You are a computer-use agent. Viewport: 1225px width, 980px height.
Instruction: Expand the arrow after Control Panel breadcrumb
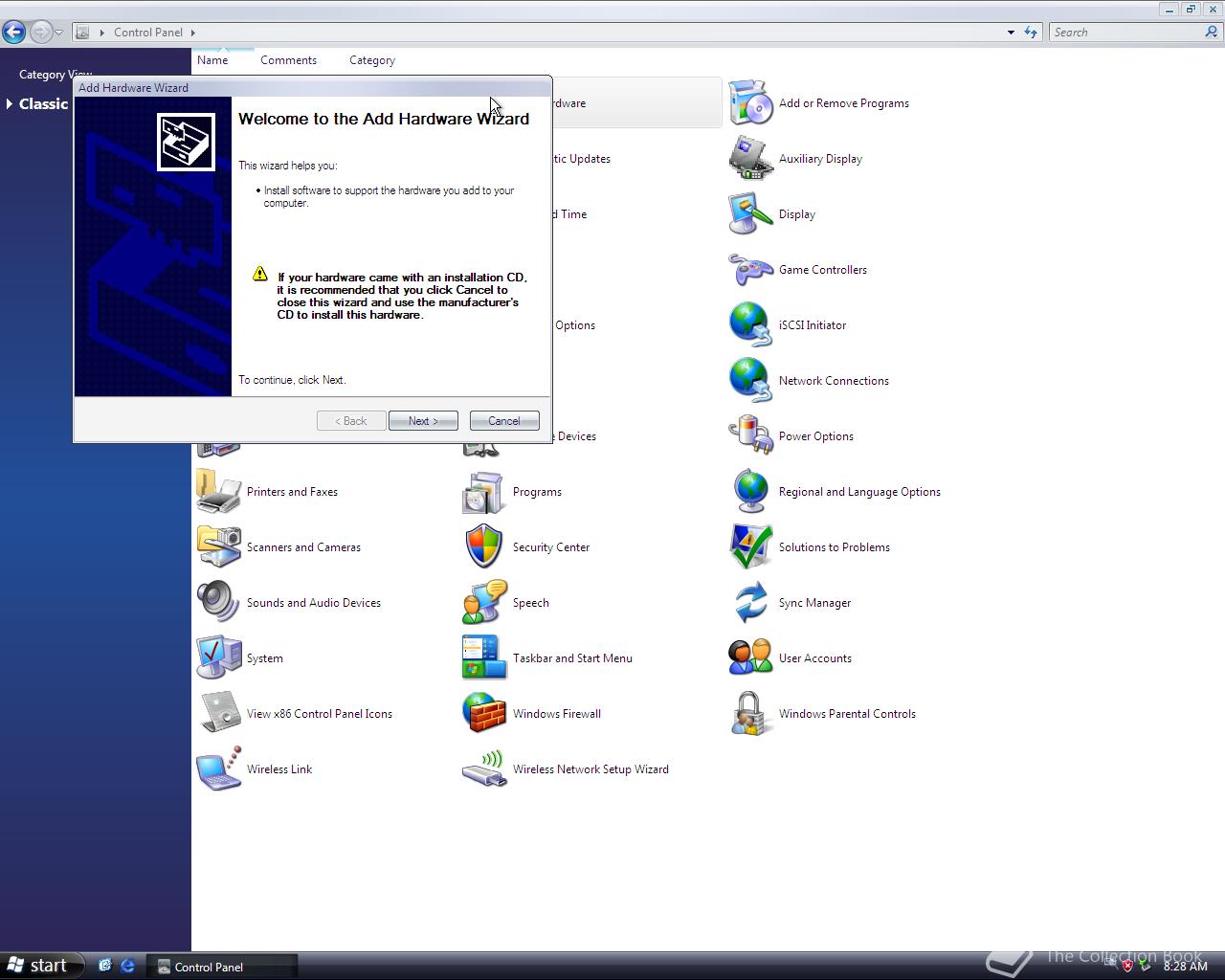click(193, 33)
